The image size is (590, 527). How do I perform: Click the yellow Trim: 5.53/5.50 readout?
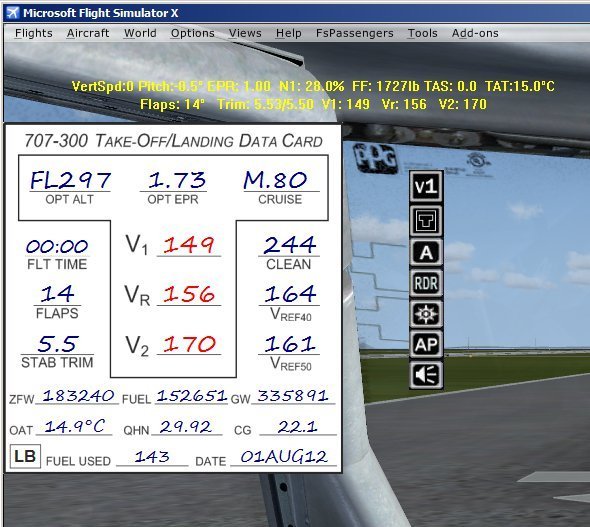(x=266, y=104)
